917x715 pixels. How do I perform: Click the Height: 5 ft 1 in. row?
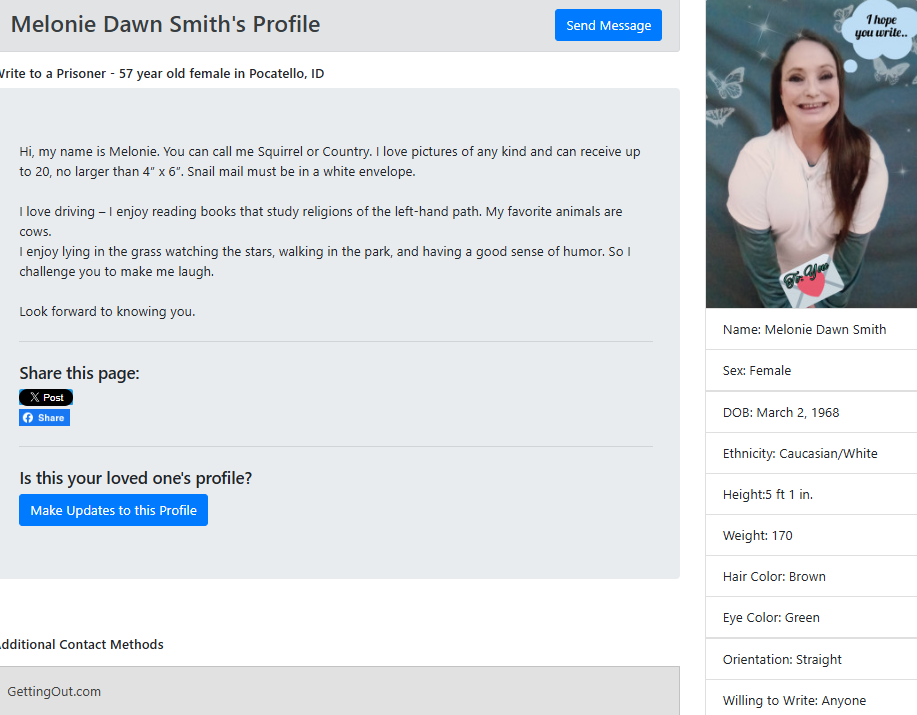[811, 494]
